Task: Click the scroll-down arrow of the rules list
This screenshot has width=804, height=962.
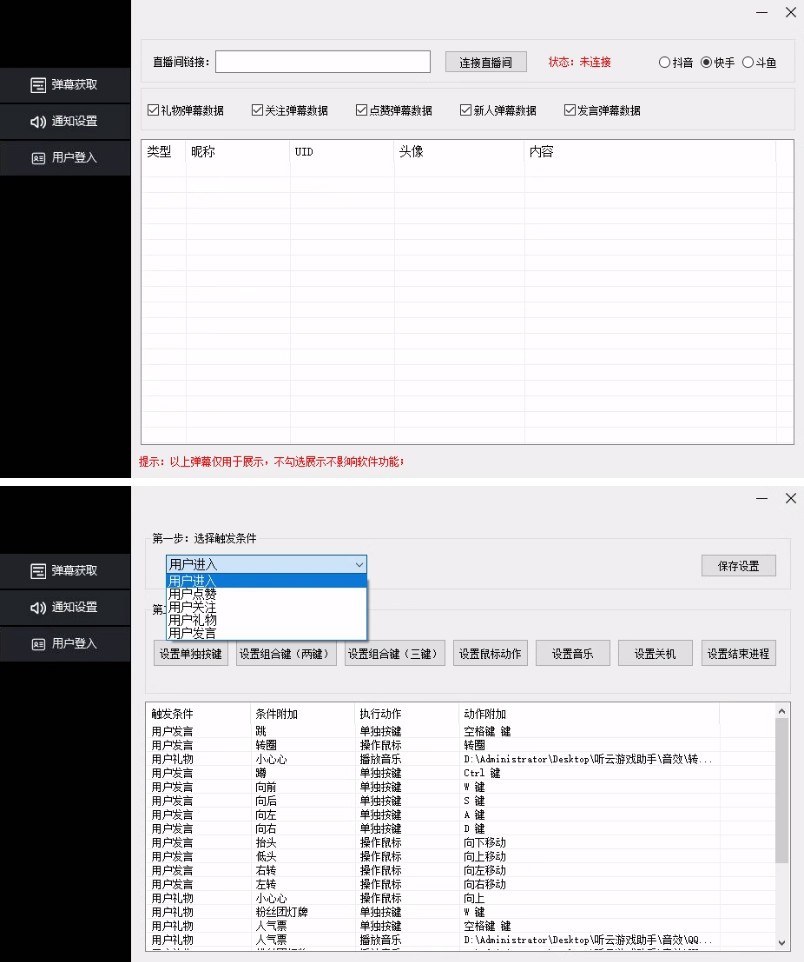Action: [x=782, y=942]
